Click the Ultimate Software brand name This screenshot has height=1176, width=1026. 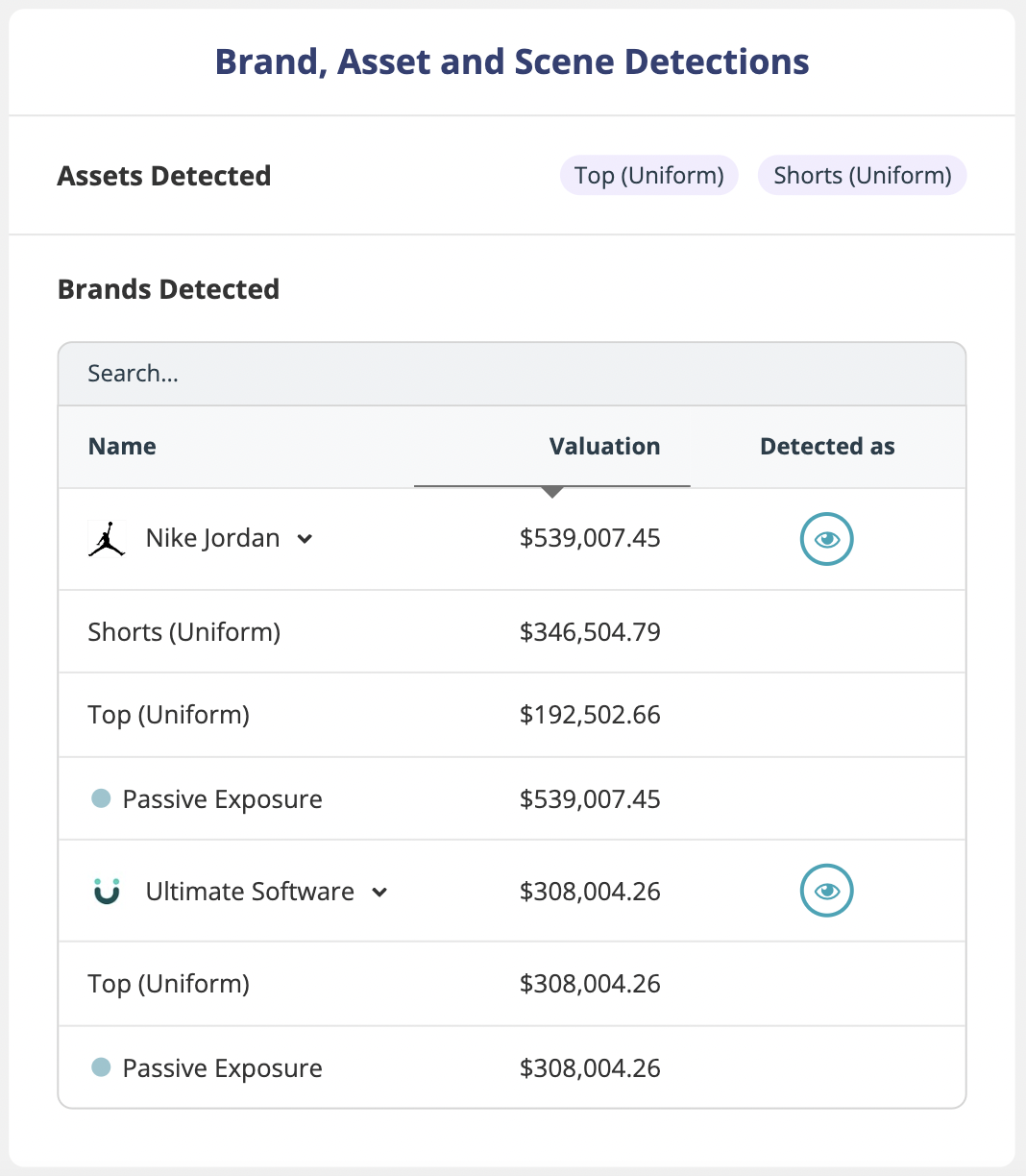coord(250,892)
